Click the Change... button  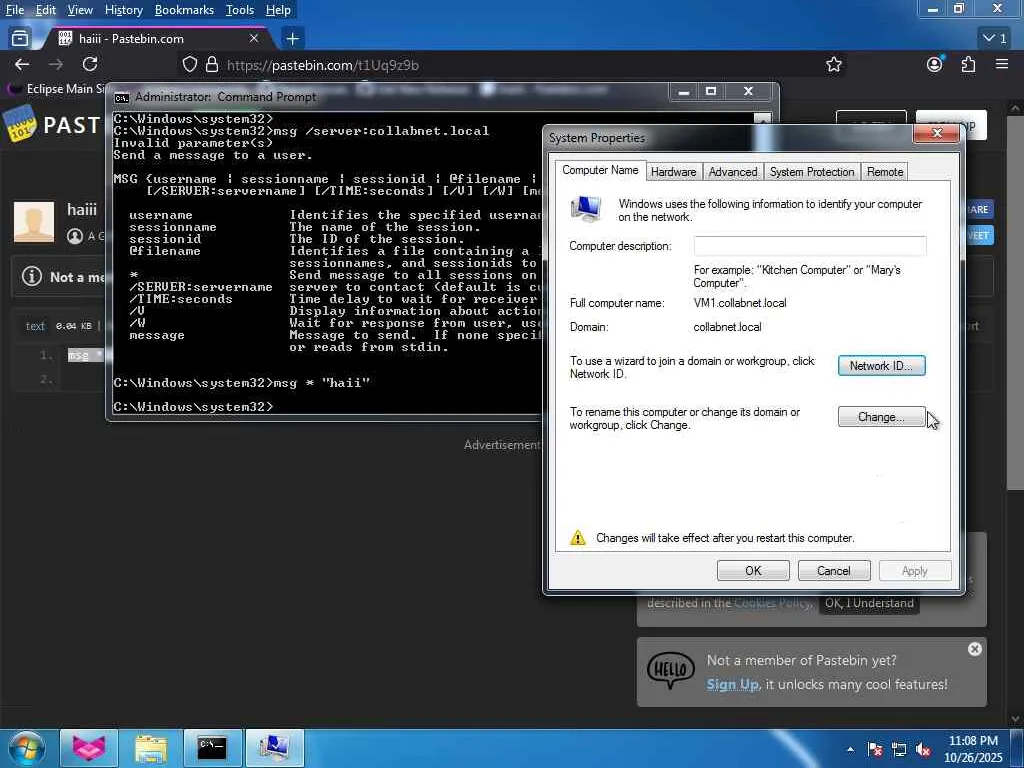(881, 417)
